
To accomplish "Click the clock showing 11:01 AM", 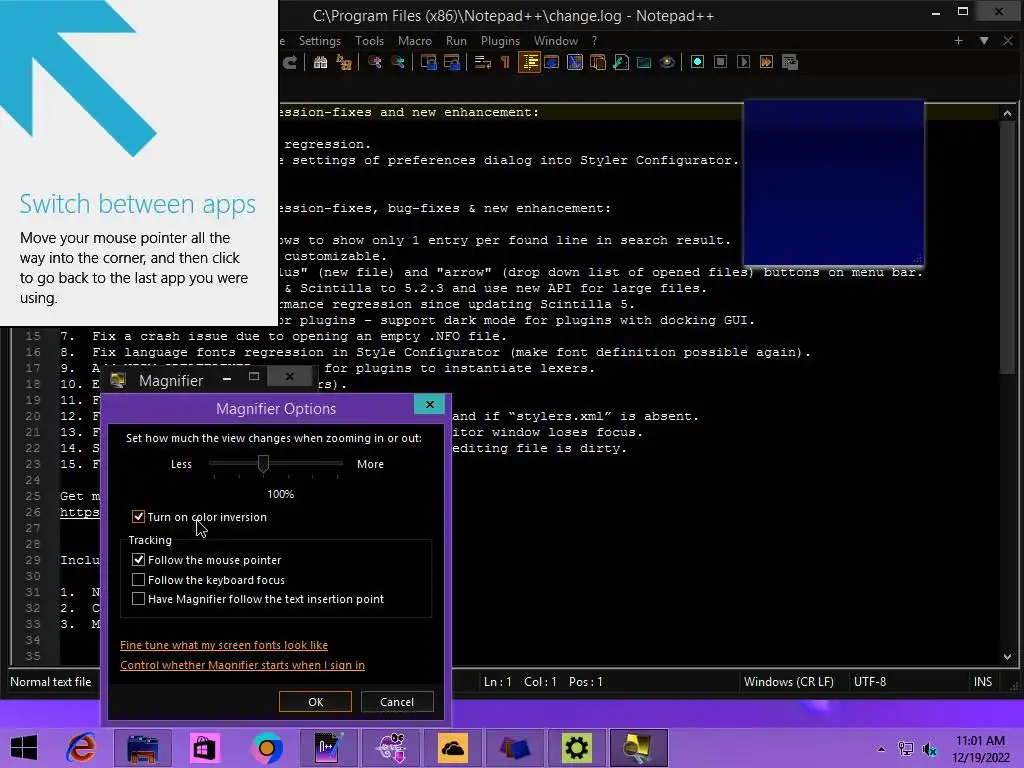I will 980,741.
